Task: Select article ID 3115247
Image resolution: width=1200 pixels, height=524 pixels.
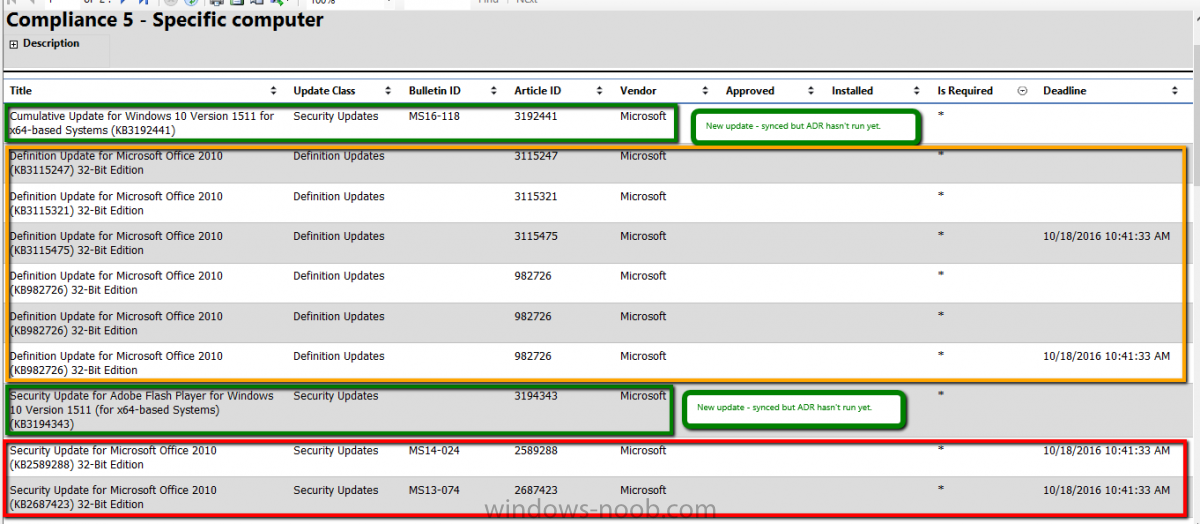Action: [536, 156]
